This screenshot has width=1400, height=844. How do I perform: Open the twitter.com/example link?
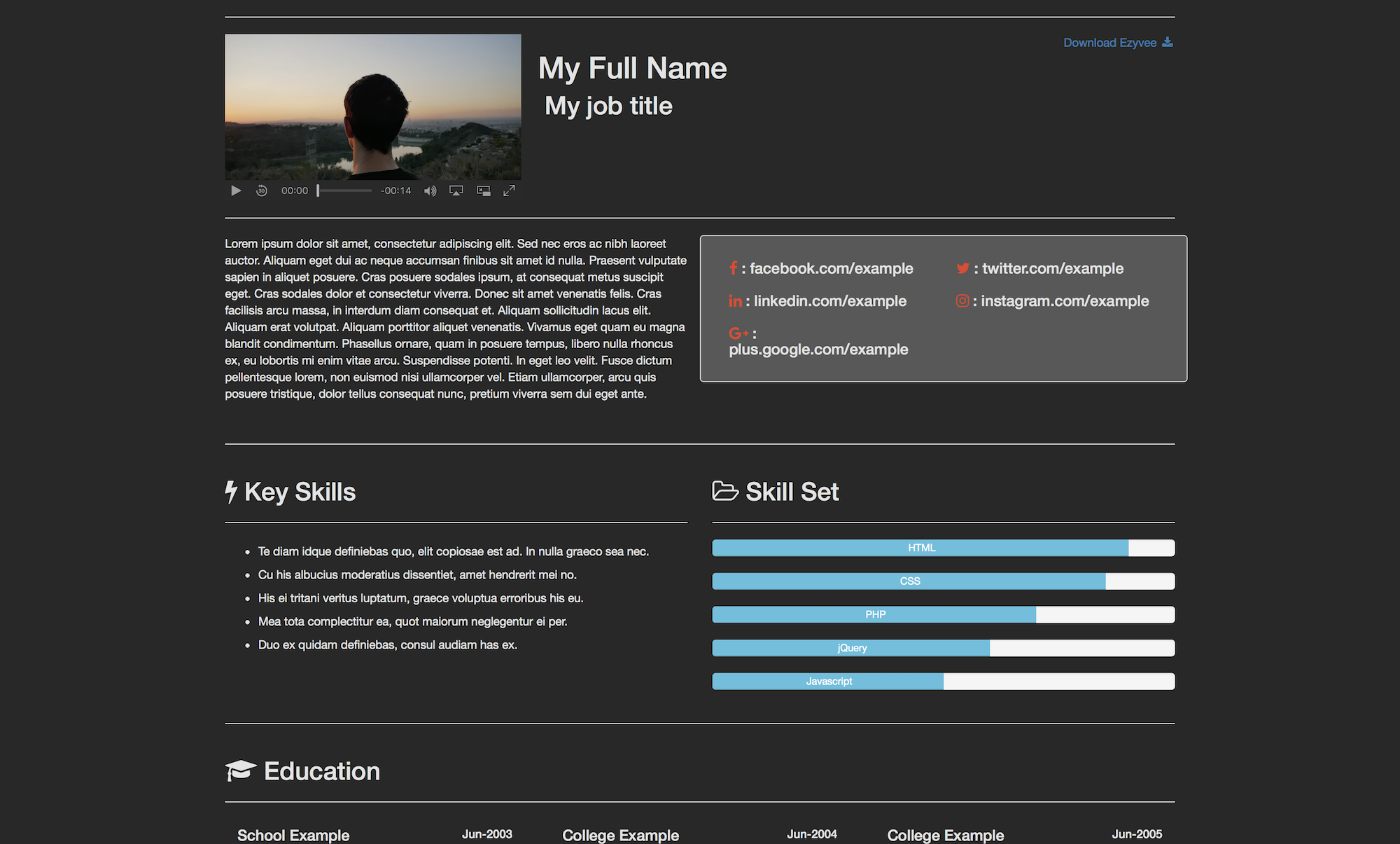tap(1052, 268)
